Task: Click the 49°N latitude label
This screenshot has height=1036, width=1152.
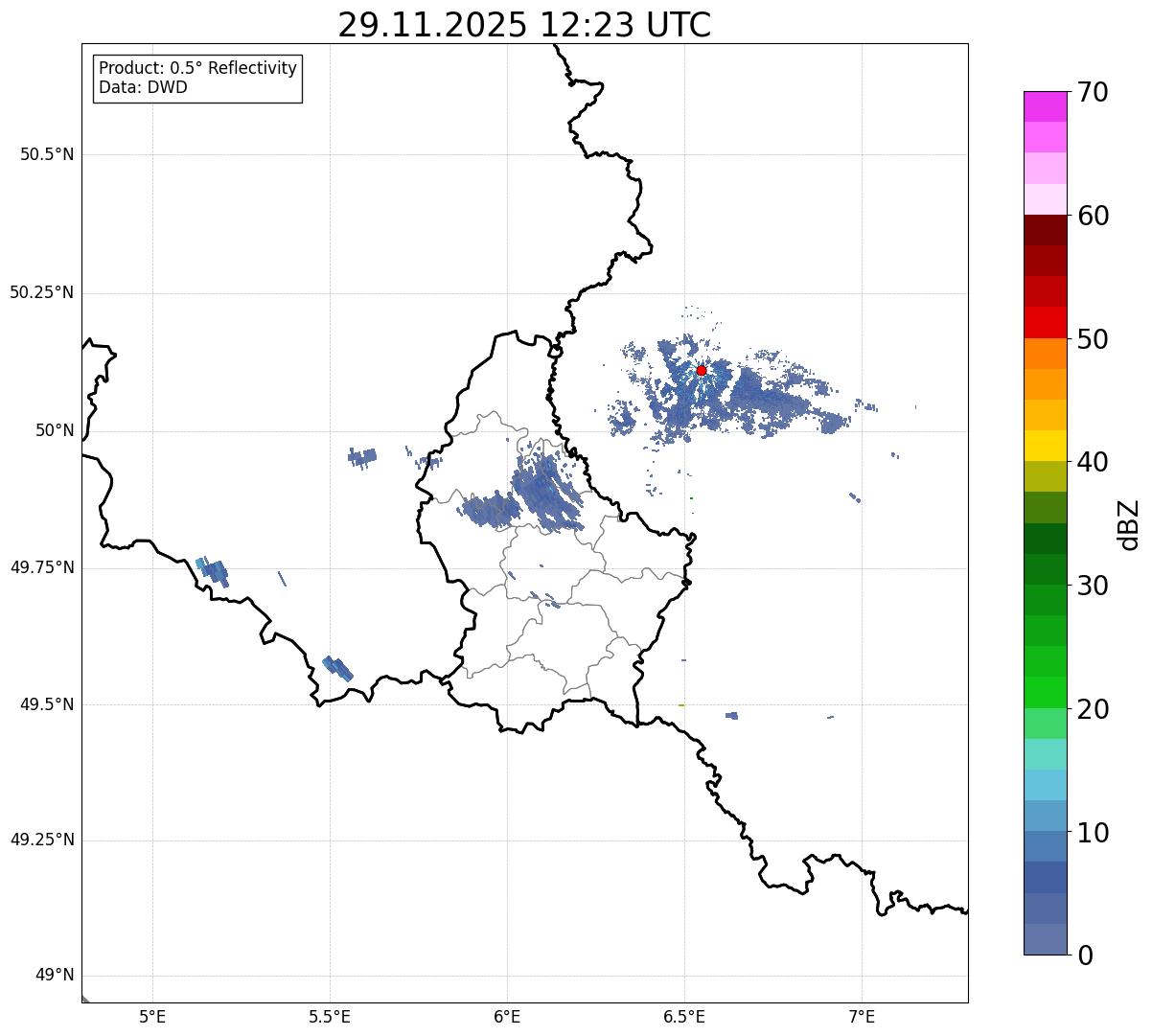Action: click(54, 976)
